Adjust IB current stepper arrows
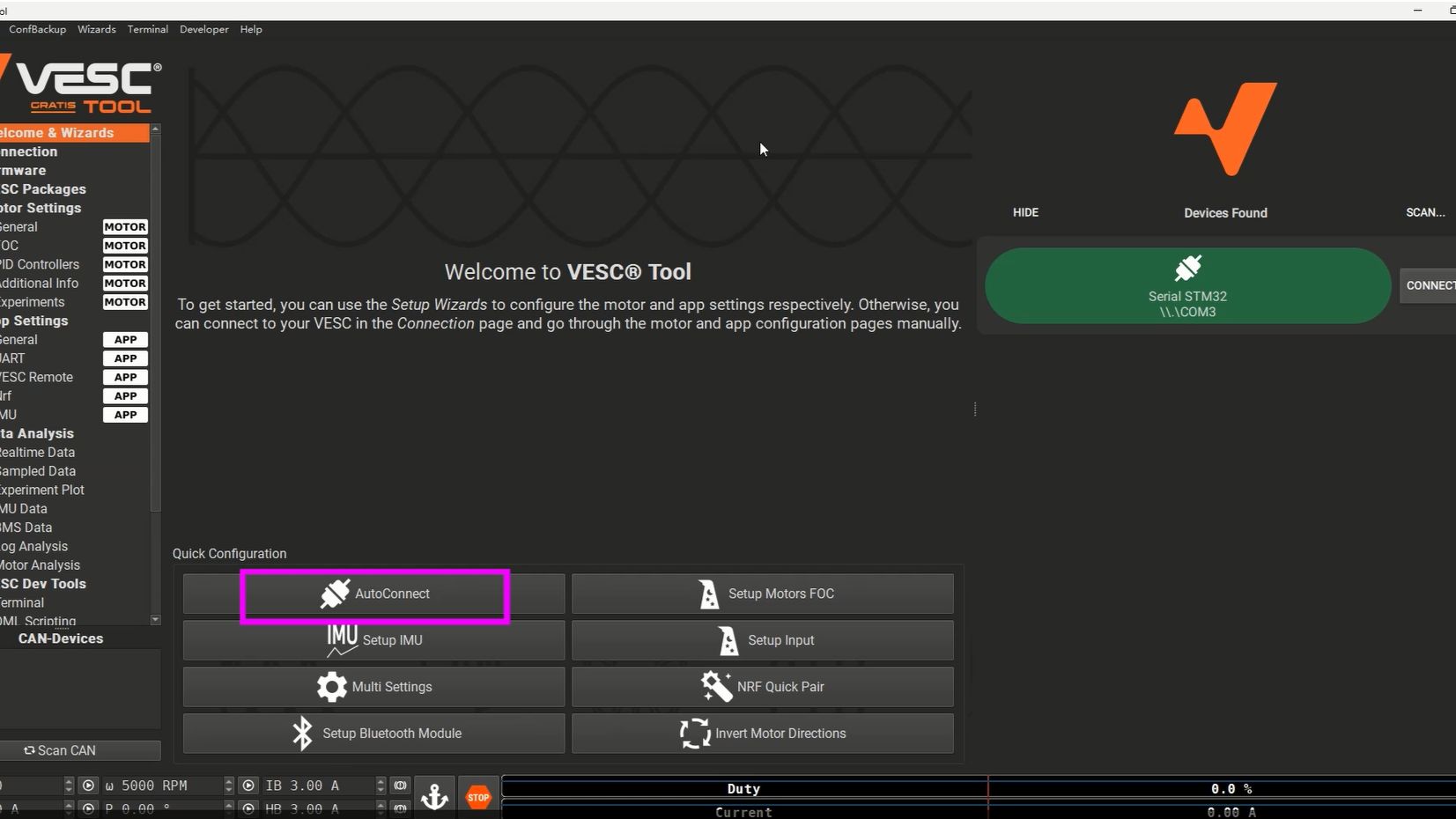The image size is (1456, 819). [381, 786]
